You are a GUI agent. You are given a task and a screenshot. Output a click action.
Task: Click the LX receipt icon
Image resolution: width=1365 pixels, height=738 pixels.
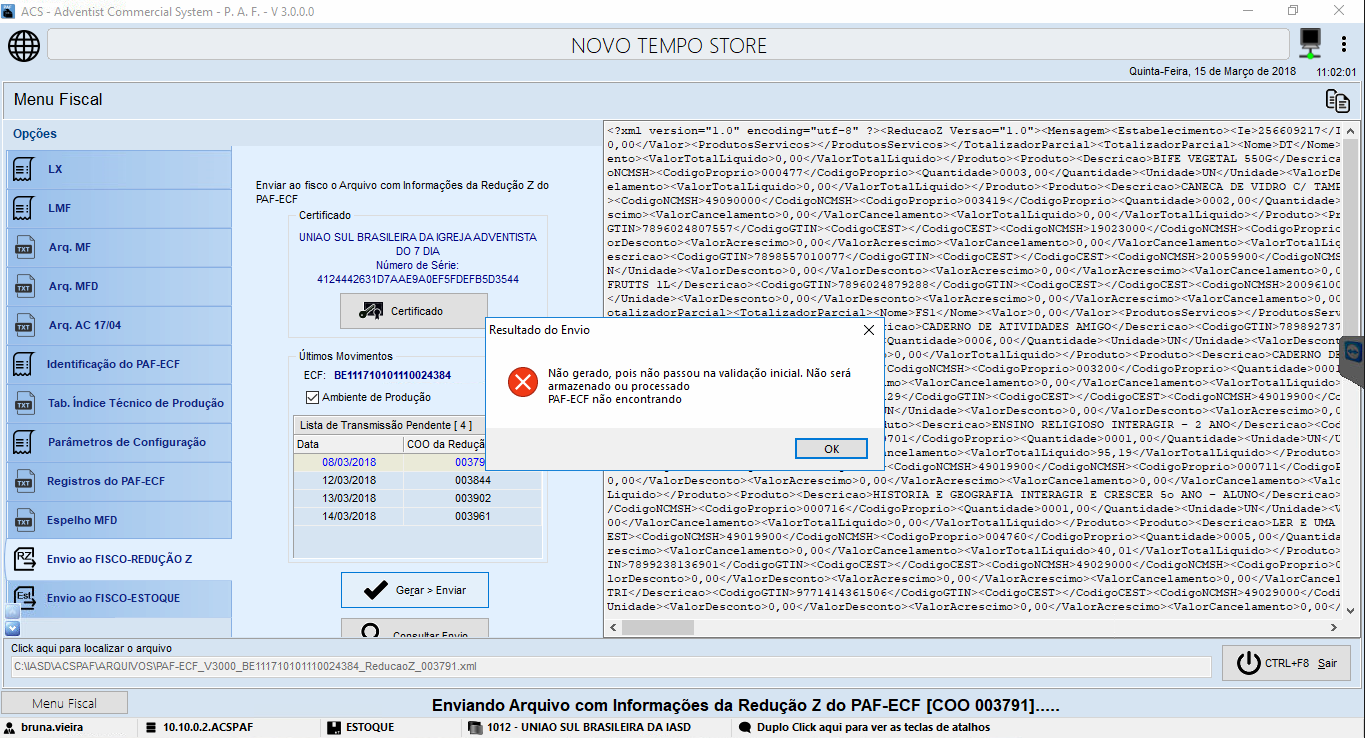coord(24,170)
